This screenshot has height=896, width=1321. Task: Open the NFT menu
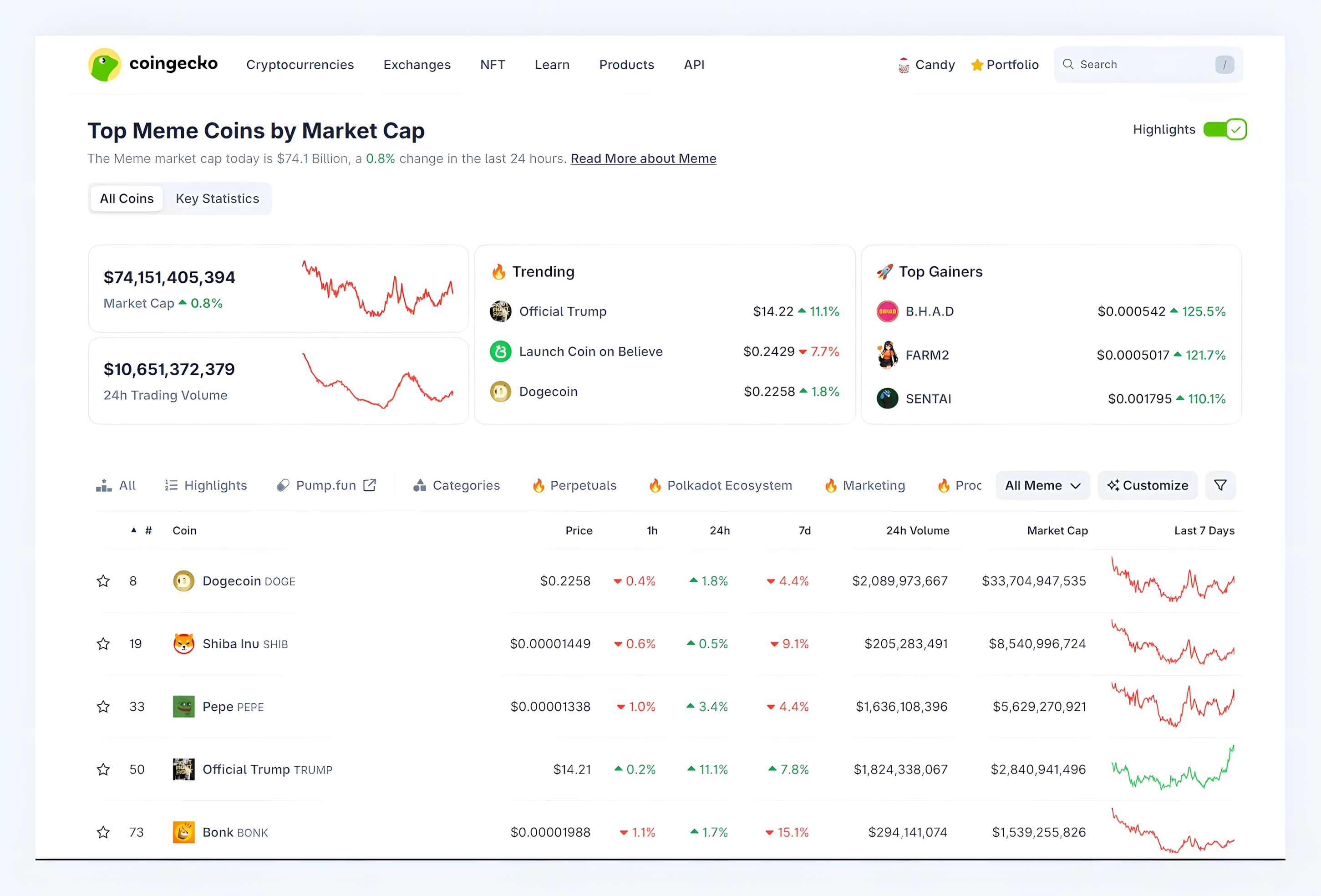coord(493,65)
